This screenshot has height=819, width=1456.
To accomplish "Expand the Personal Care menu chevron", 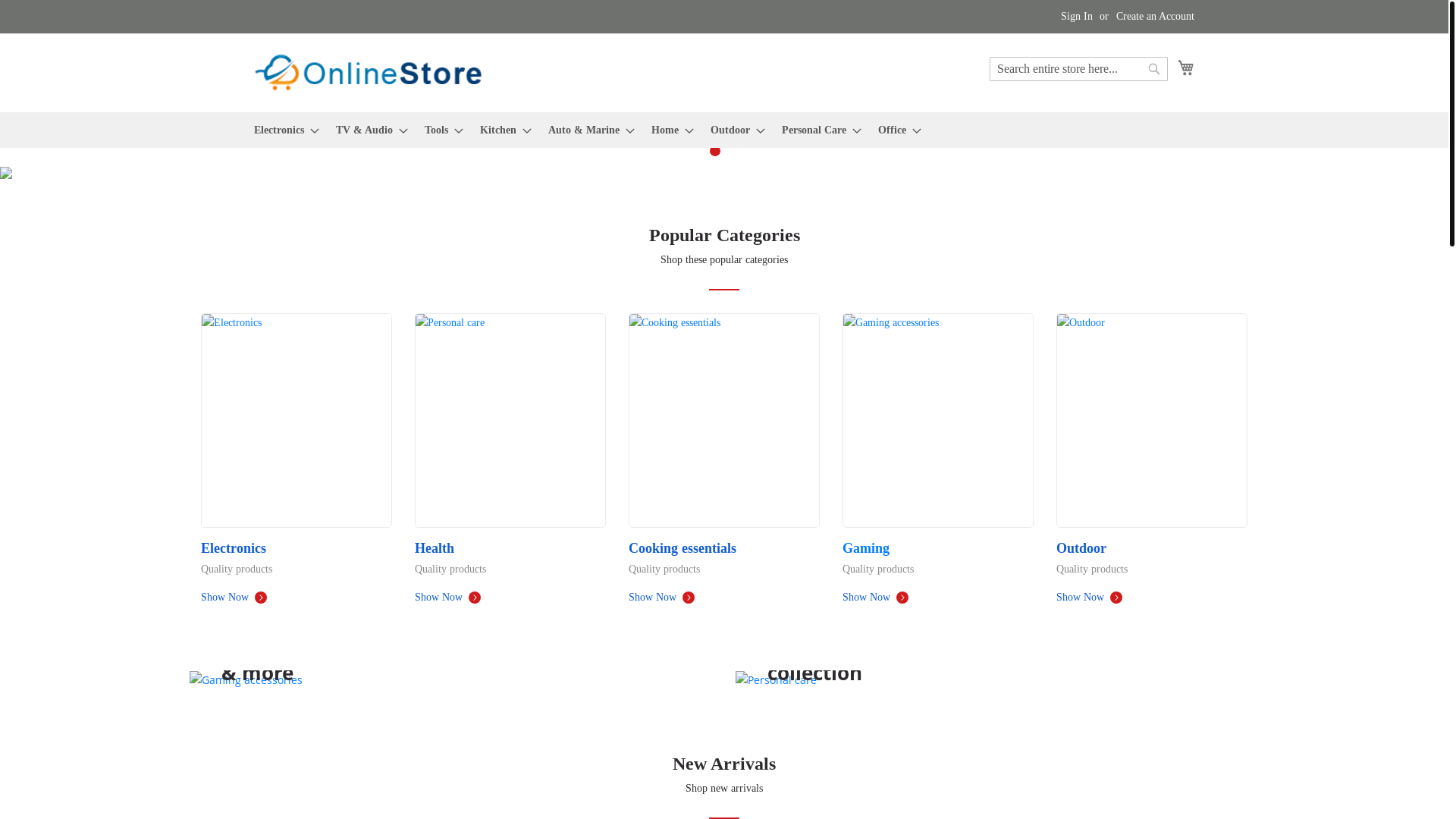I will (x=857, y=131).
